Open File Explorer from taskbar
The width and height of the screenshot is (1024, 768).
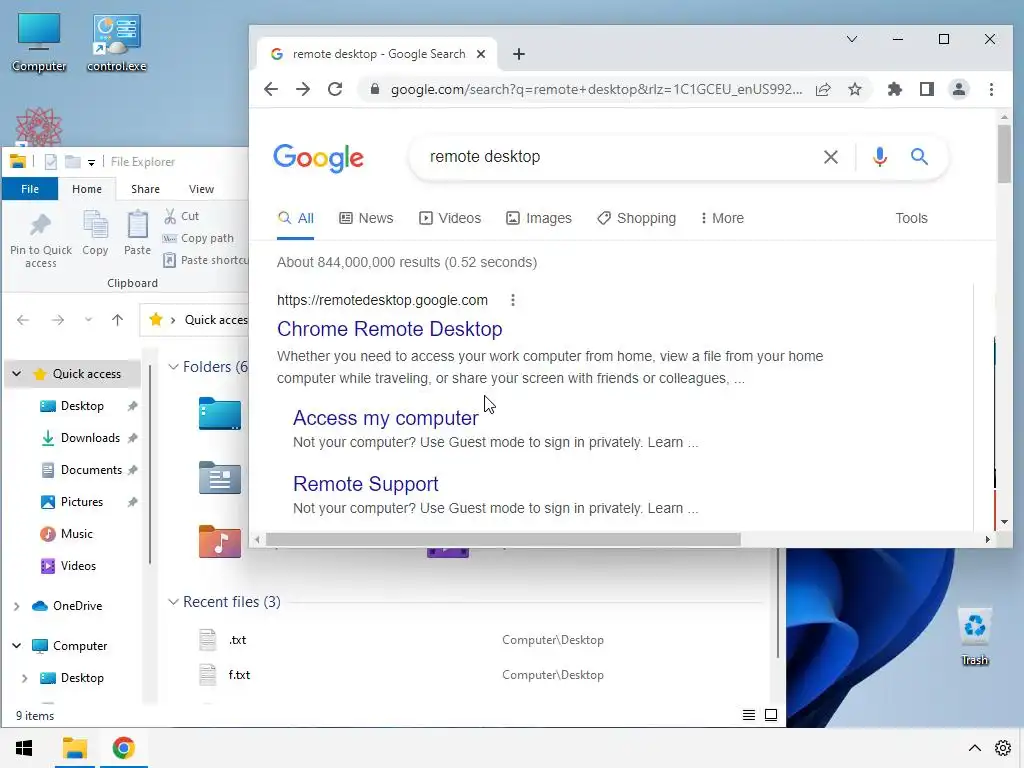(x=74, y=748)
